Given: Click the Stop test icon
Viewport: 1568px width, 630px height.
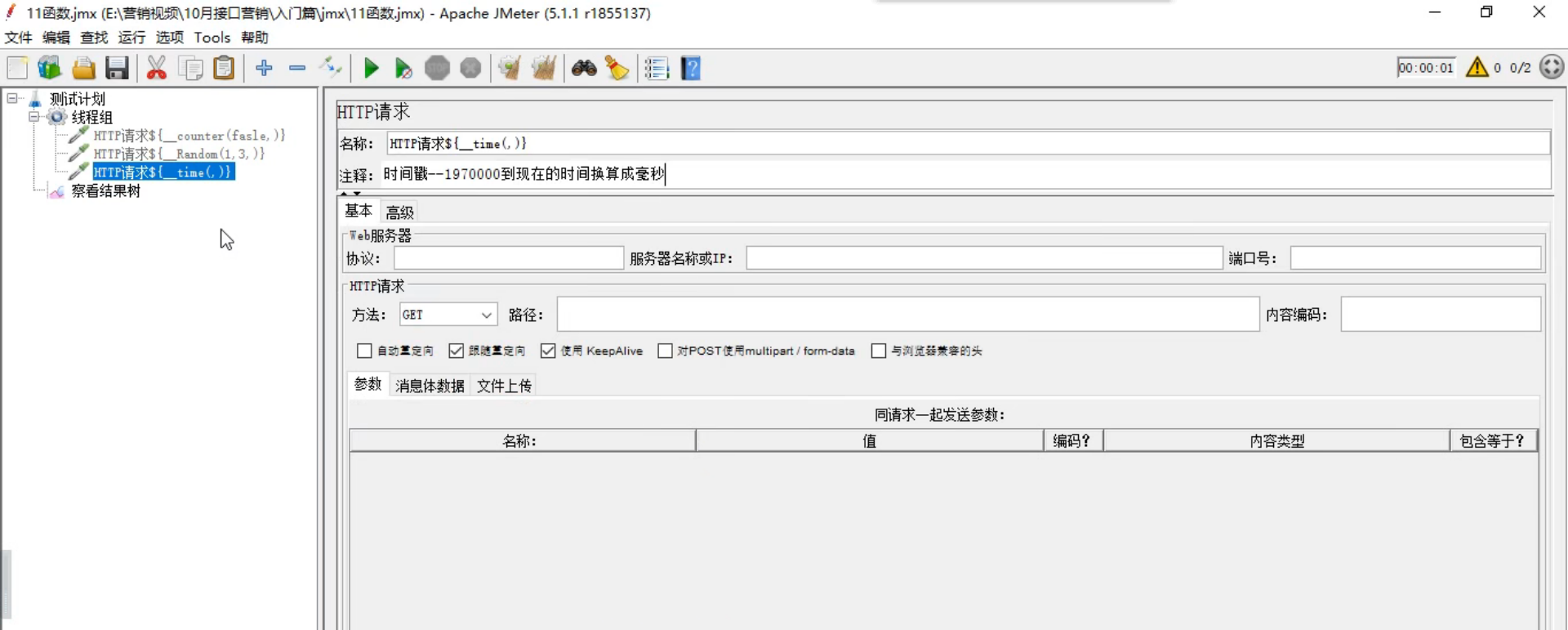Looking at the screenshot, I should [x=438, y=68].
